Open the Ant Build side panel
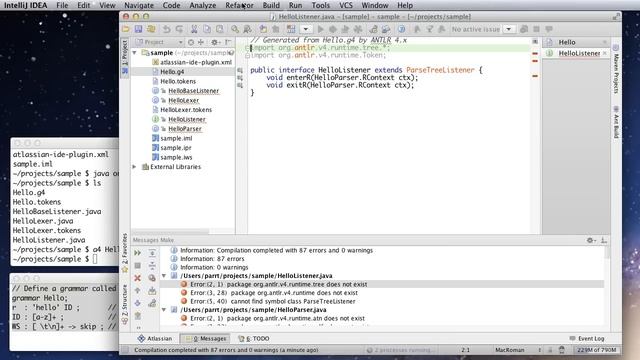Viewport: 640px width, 360px height. (616, 122)
